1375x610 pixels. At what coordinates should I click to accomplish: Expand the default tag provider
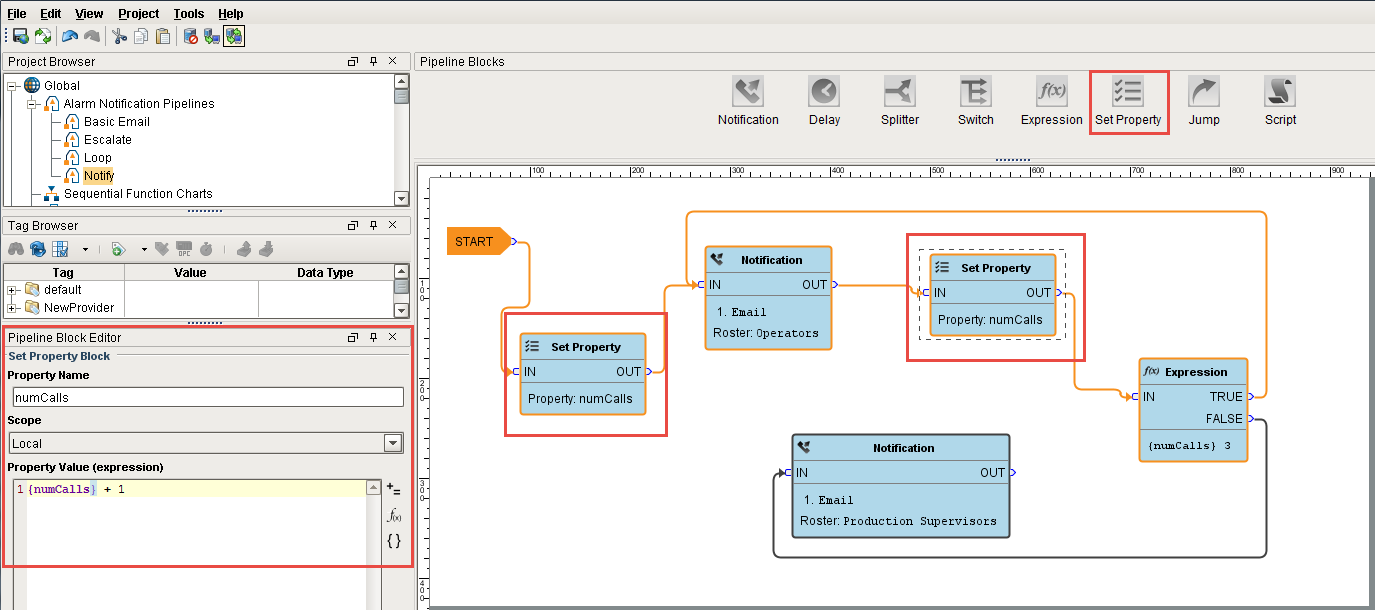[9, 289]
